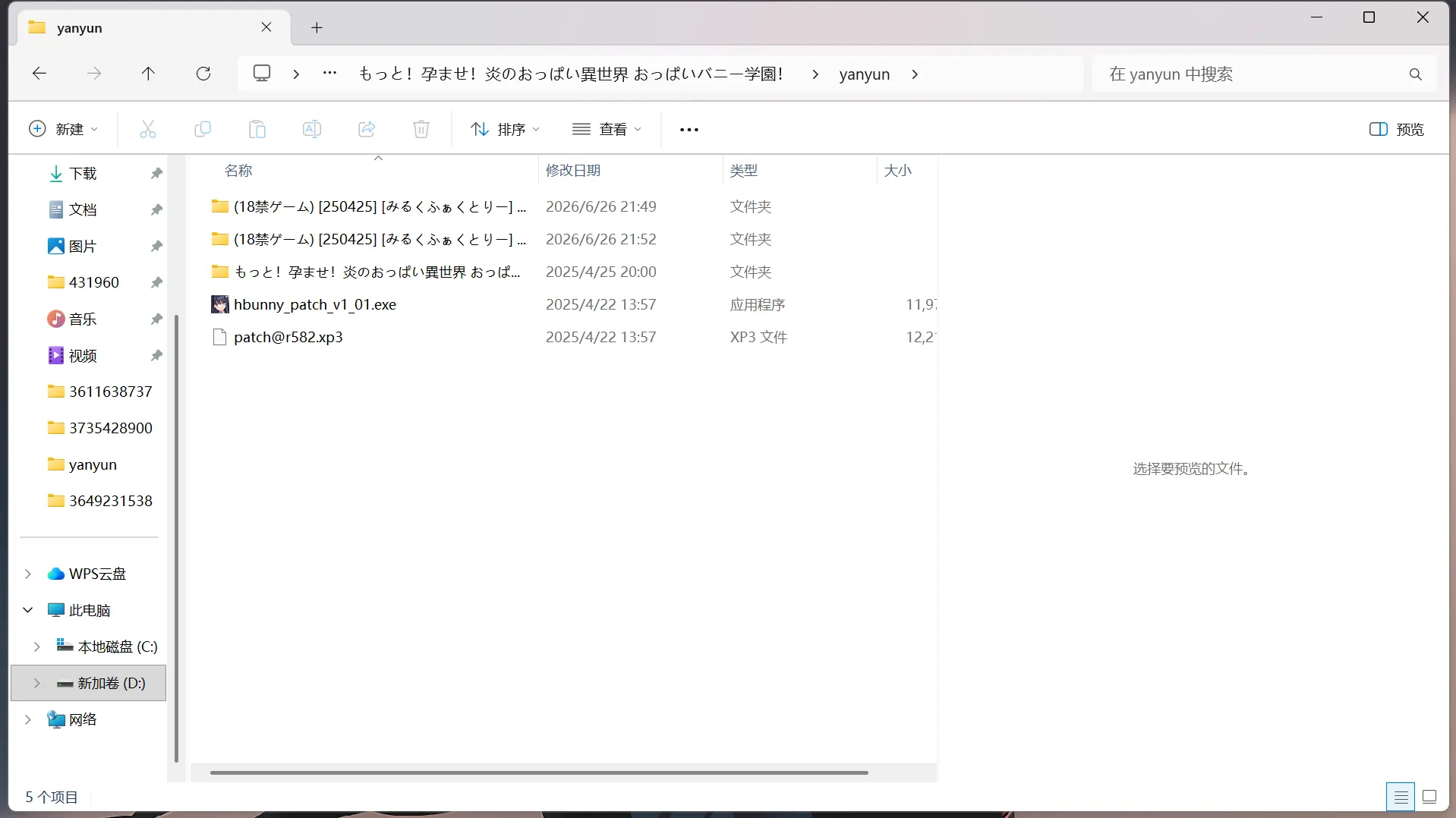Go back with the left arrow button
The width and height of the screenshot is (1456, 818).
(39, 74)
